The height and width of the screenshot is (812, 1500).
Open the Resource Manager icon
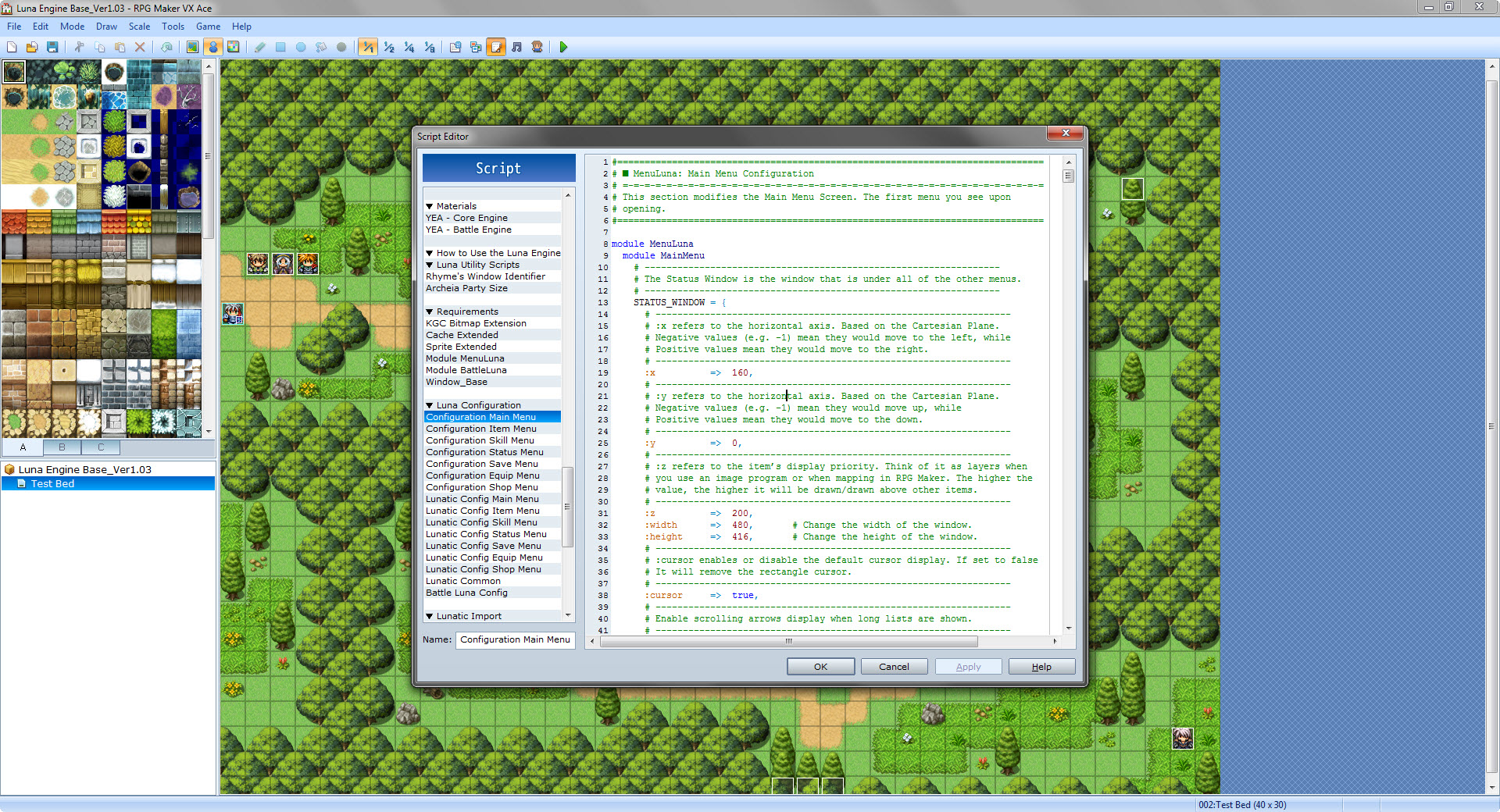point(476,47)
